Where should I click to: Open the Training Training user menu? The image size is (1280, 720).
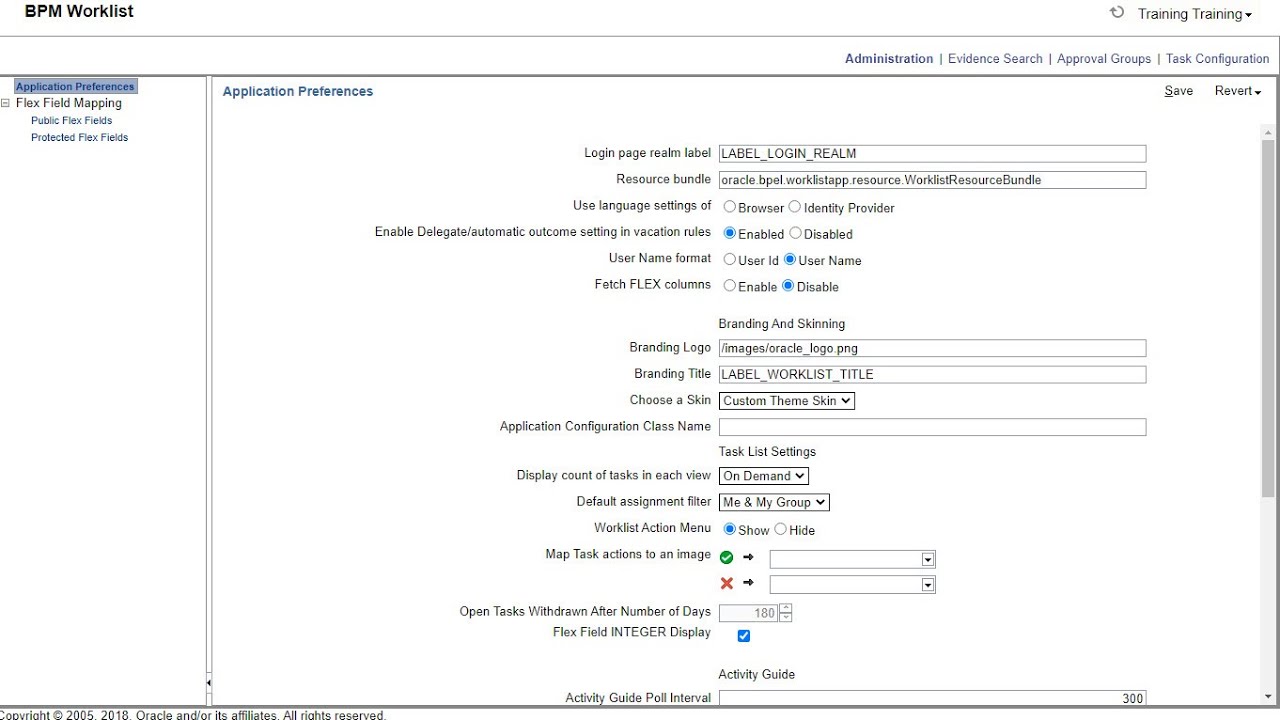pos(1194,14)
